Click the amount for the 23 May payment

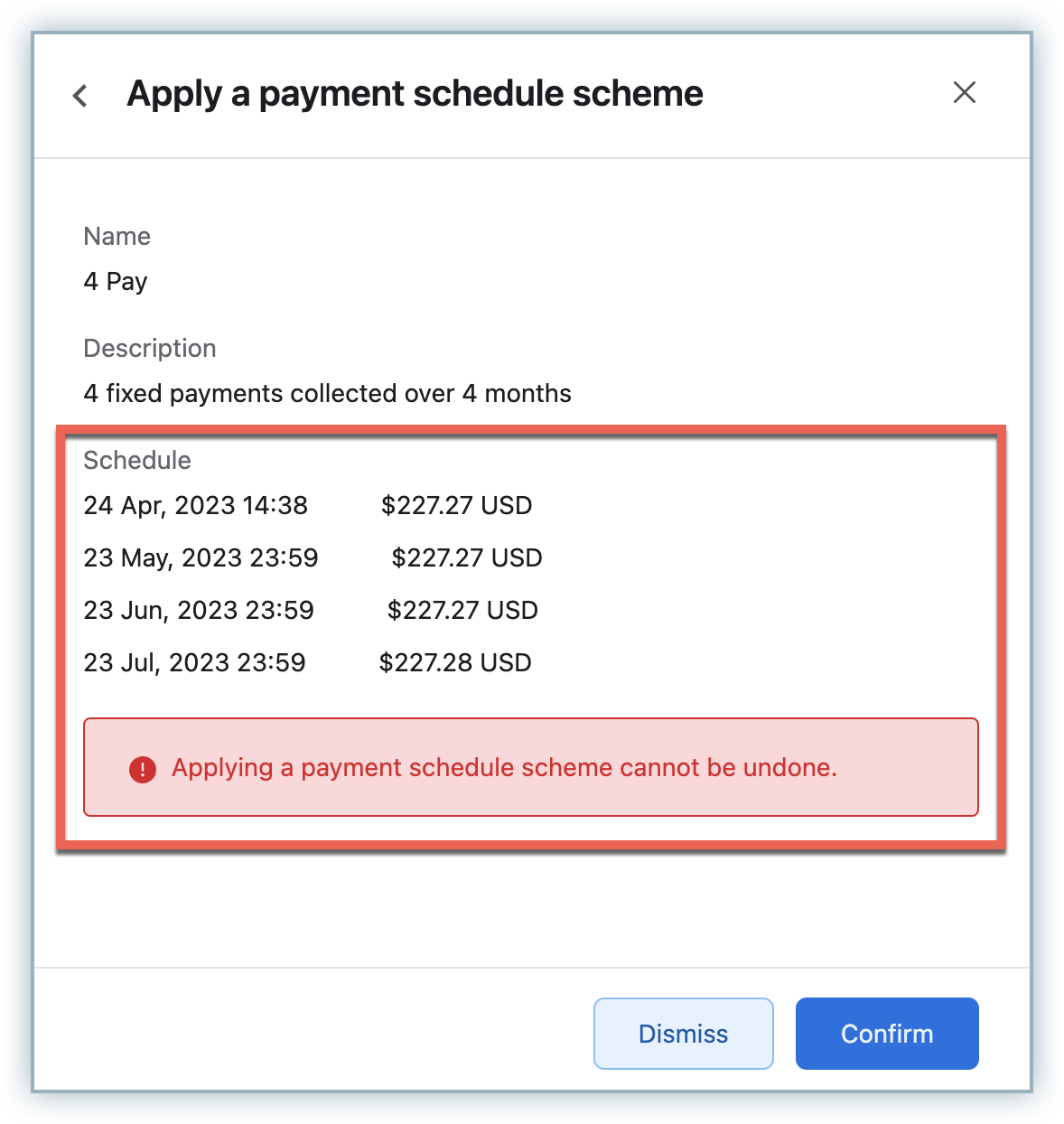[467, 558]
